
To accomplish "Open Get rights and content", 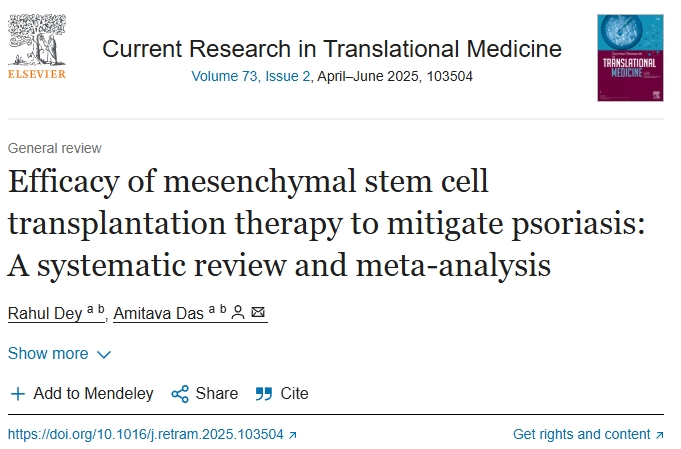I will 581,435.
